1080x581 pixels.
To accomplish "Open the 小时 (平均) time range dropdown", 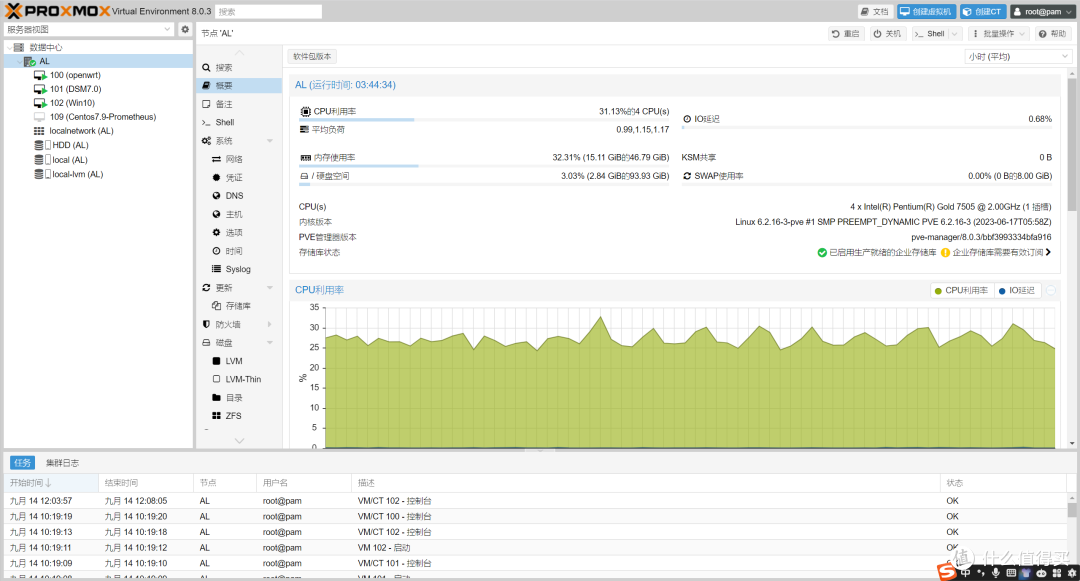I will click(1018, 55).
